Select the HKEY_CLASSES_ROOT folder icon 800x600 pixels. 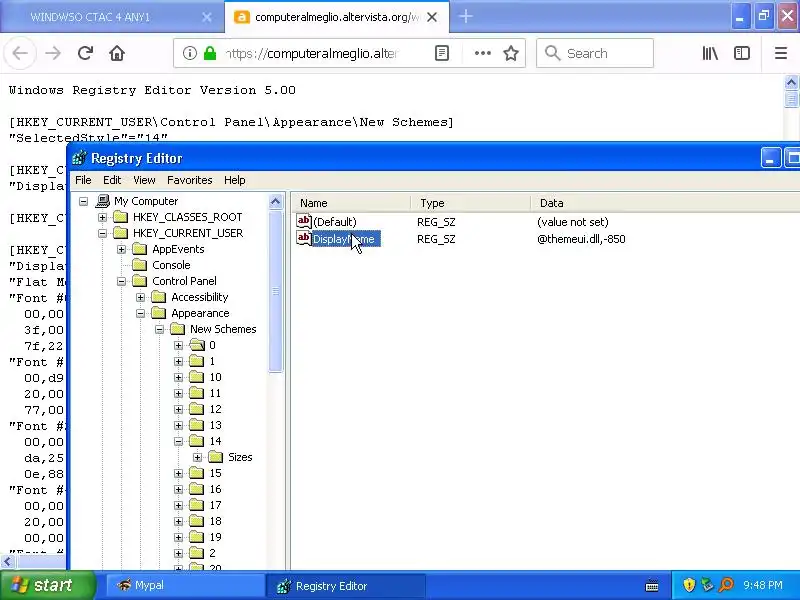[120, 217]
